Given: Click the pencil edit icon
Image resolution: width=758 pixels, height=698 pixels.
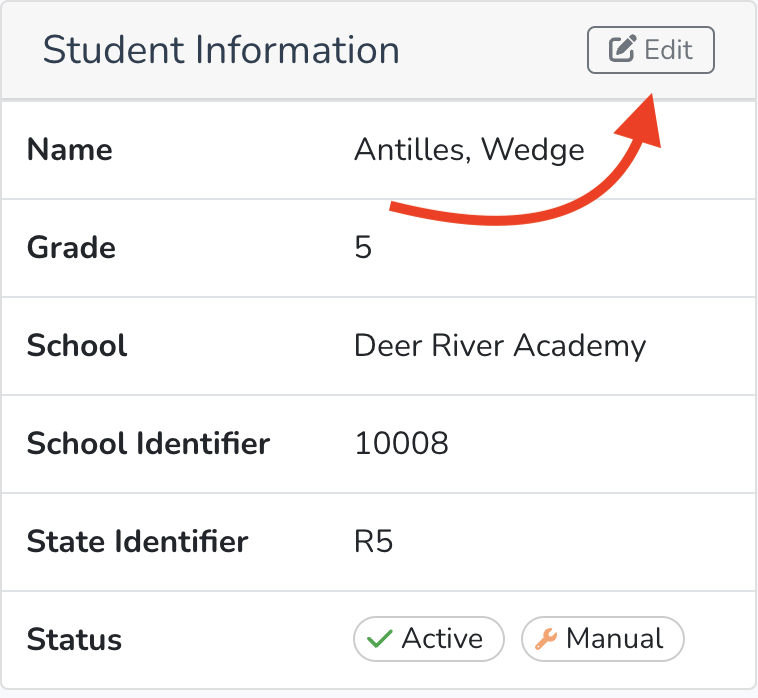Looking at the screenshot, I should coord(622,48).
